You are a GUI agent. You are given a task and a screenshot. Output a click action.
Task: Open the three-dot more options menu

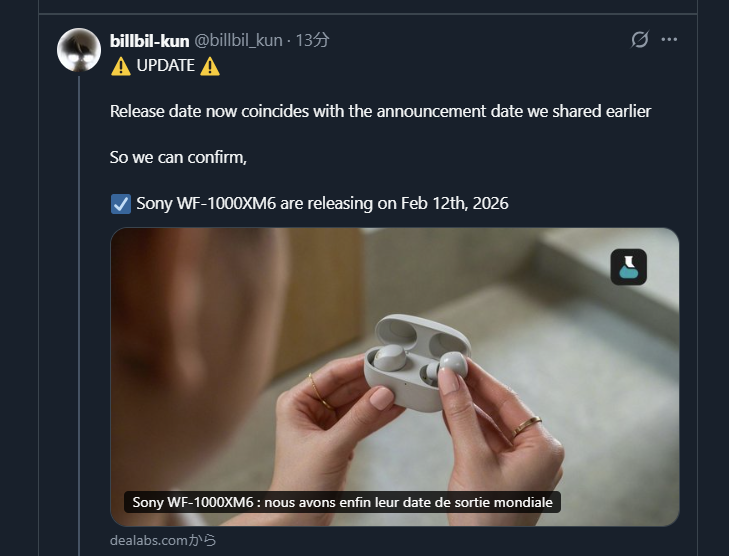click(670, 40)
